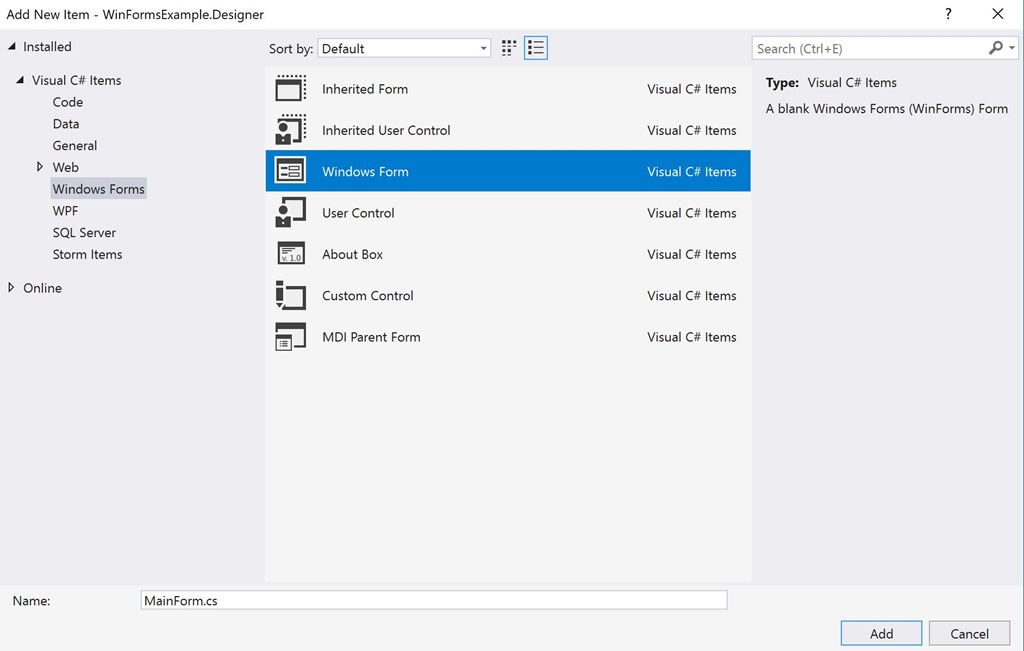1024x651 pixels.
Task: Click the Name input field
Action: tap(434, 599)
